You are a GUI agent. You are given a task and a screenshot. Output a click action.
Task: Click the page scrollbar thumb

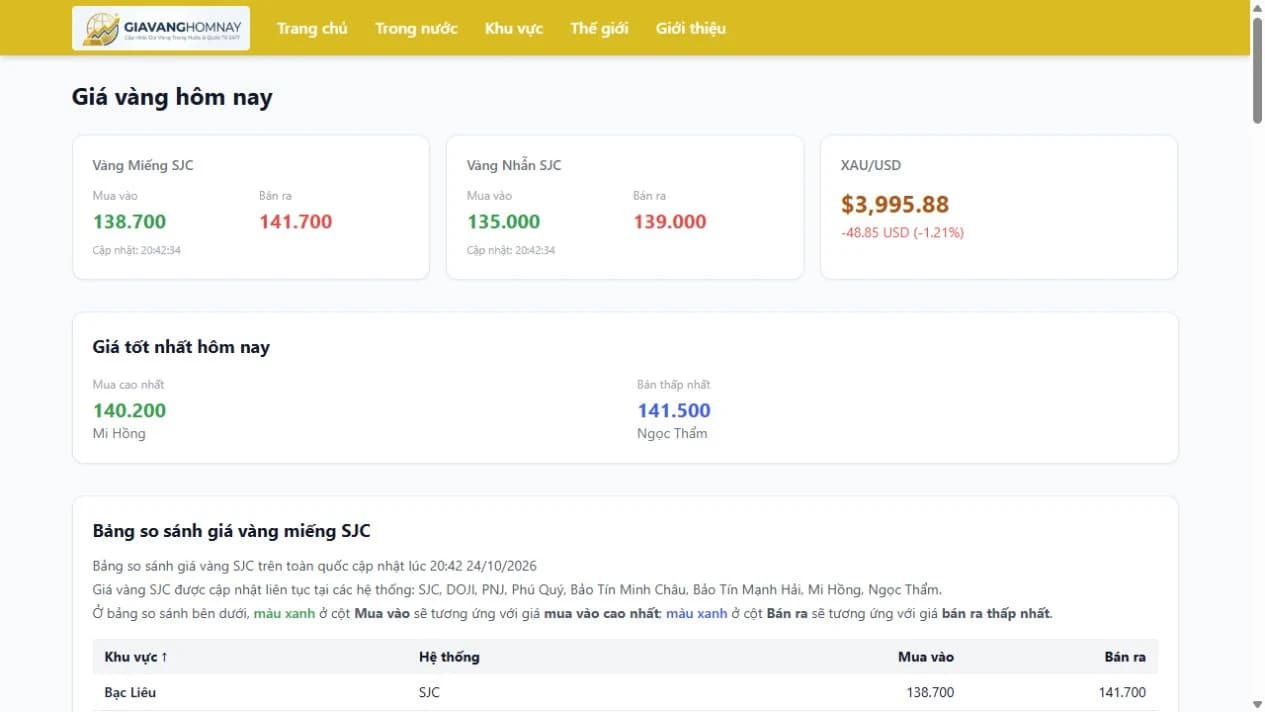pyautogui.click(x=1257, y=70)
